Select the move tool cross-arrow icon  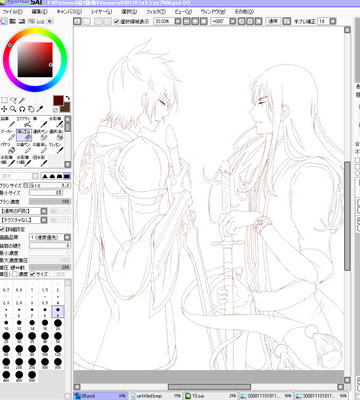pyautogui.click(x=4, y=109)
